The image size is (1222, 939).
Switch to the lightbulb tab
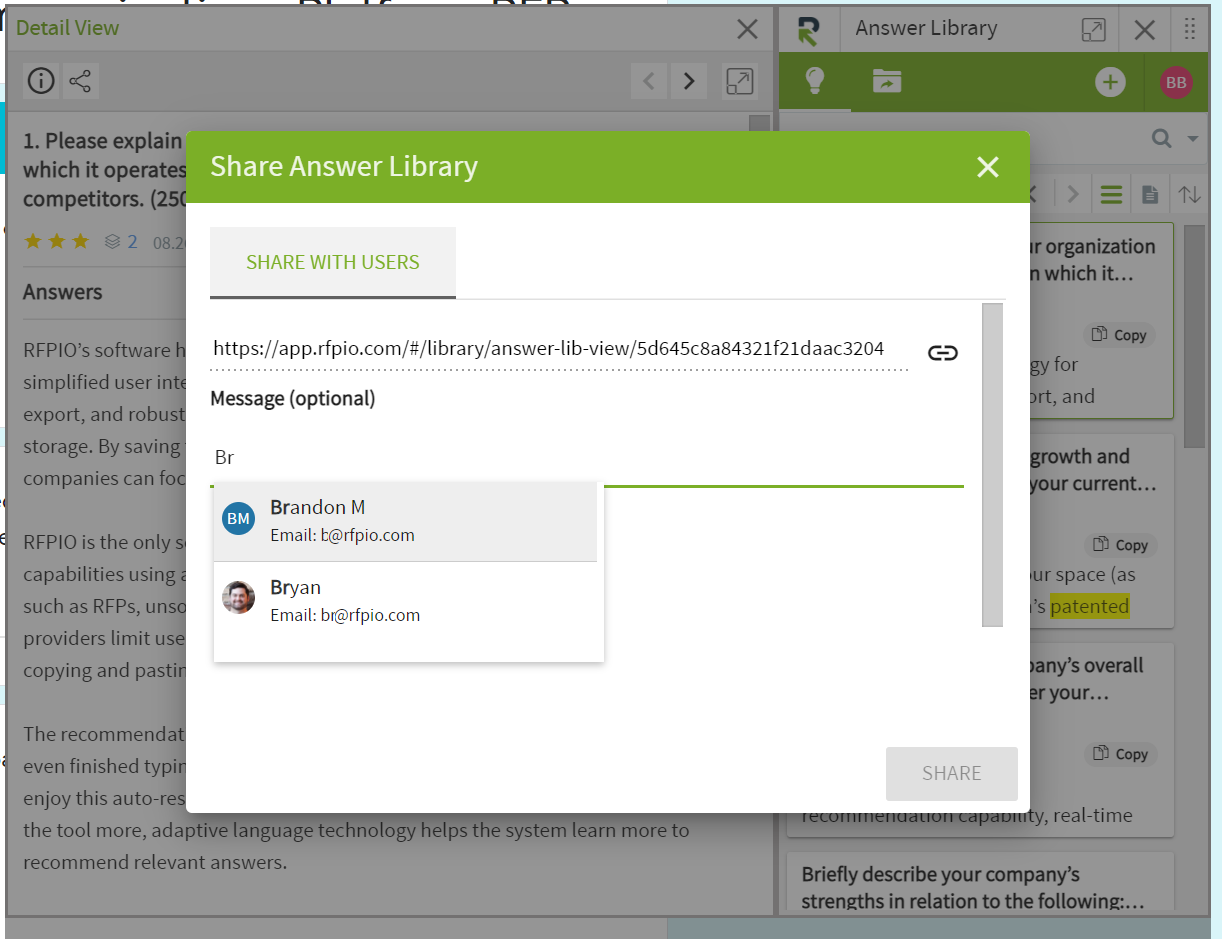[815, 81]
